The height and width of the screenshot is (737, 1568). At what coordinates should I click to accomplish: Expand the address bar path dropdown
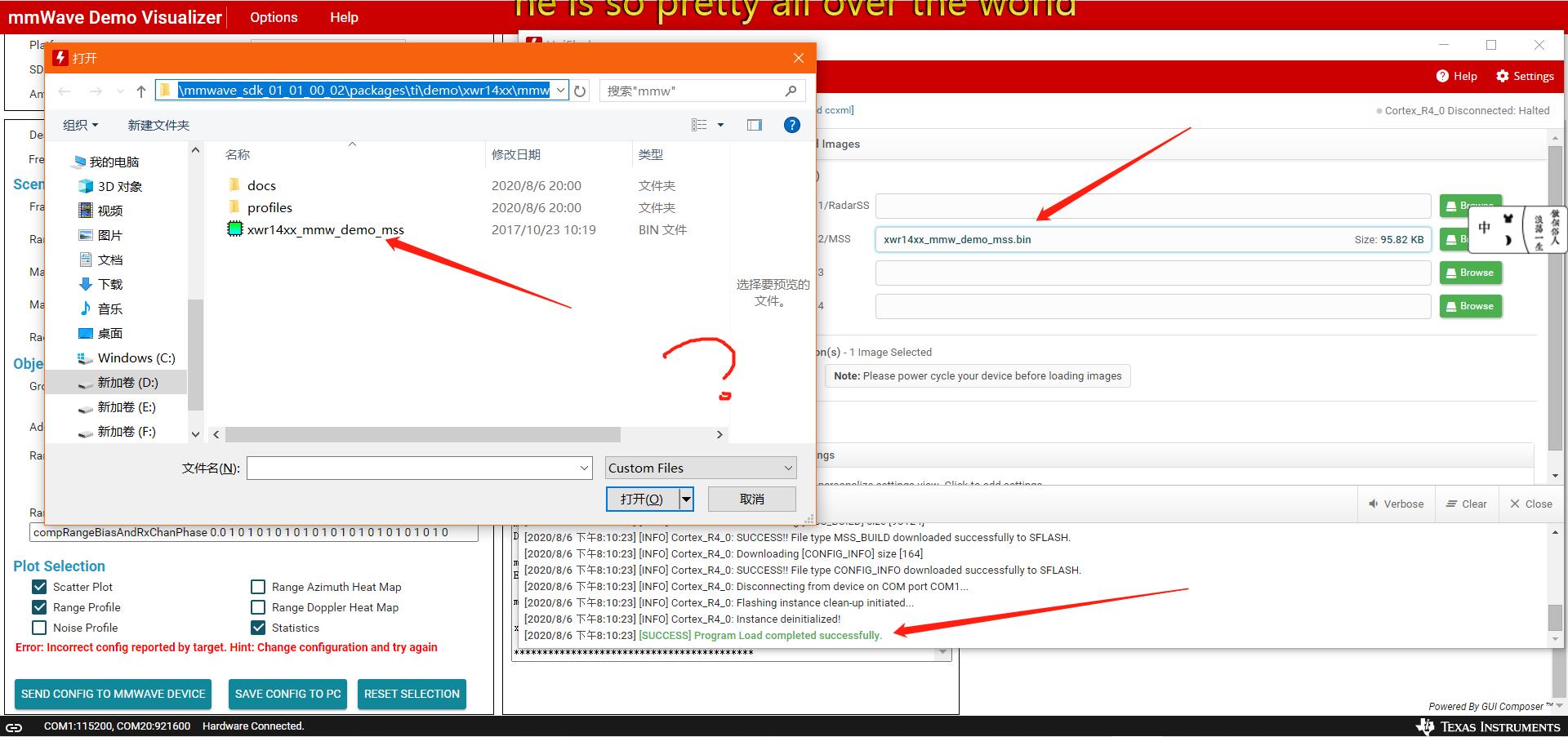click(x=561, y=91)
